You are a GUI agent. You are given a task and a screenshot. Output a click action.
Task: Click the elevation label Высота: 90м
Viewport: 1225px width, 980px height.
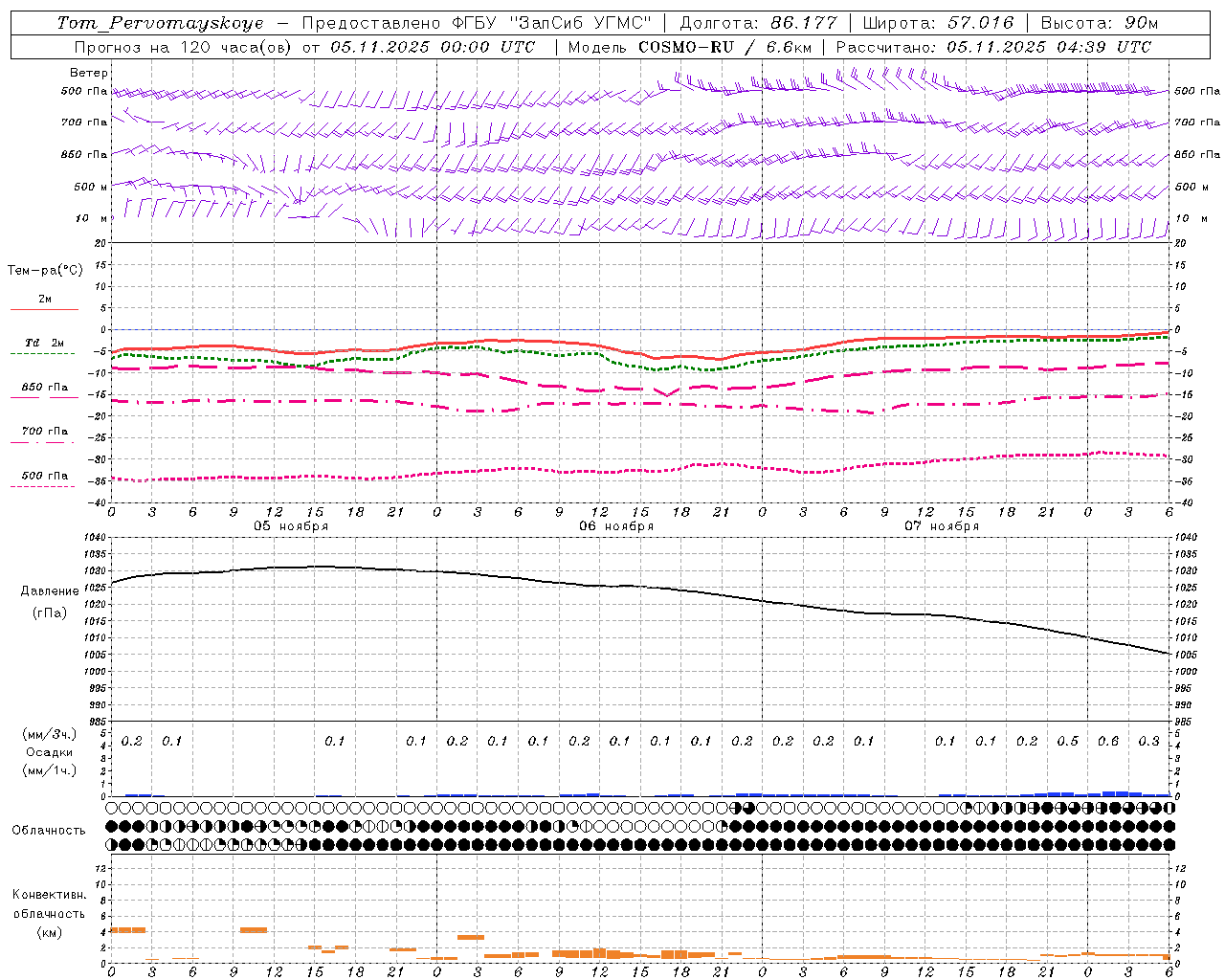point(1100,23)
